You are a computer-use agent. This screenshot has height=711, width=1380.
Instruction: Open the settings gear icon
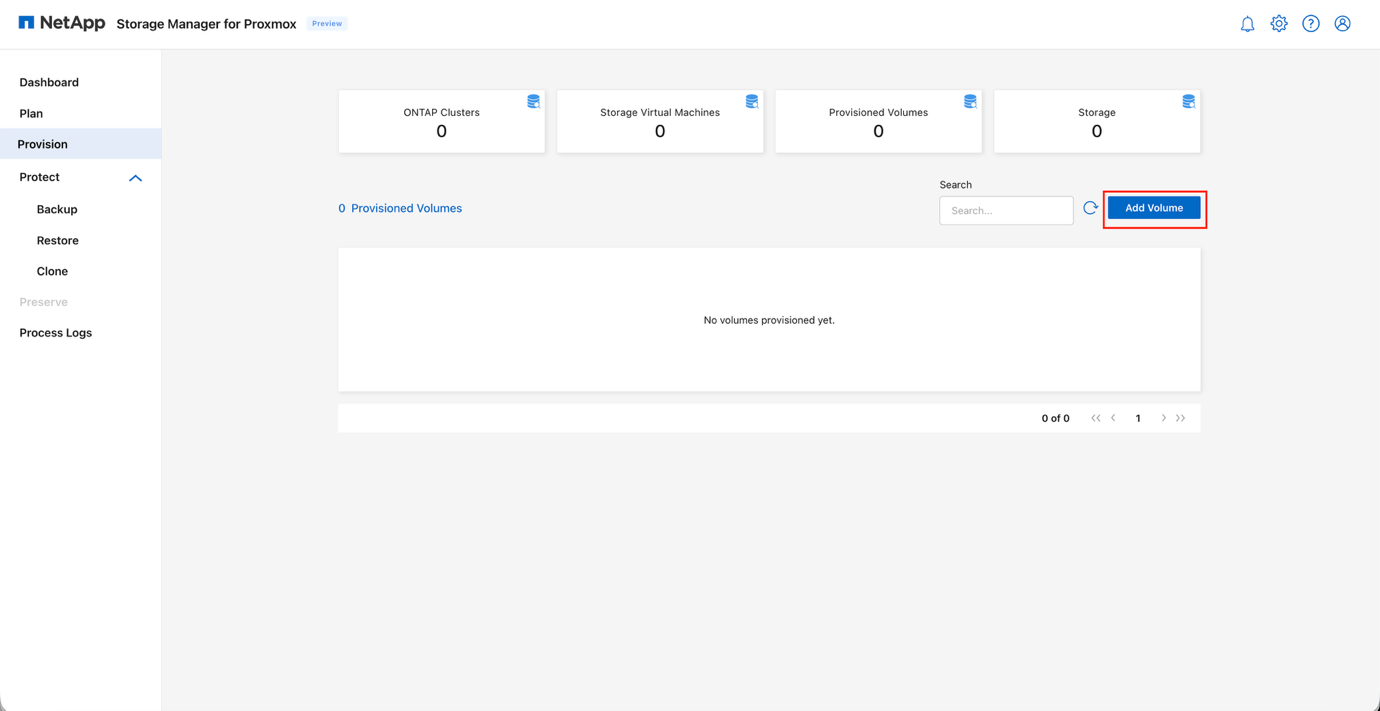tap(1279, 23)
